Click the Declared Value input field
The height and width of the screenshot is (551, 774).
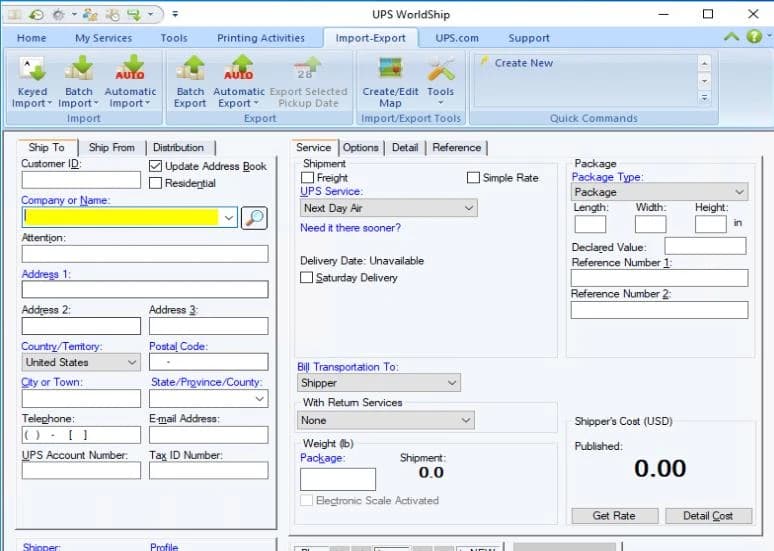click(705, 246)
